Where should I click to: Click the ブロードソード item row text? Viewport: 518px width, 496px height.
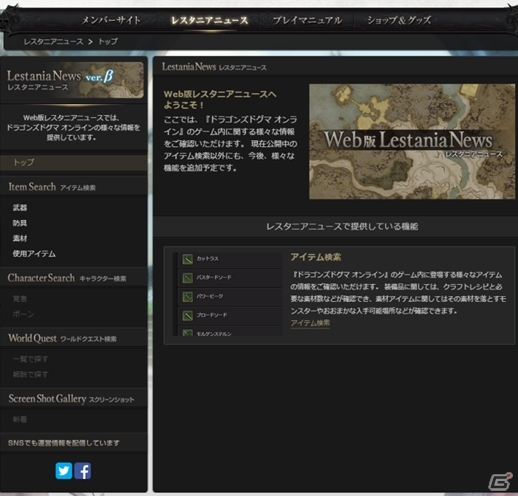pos(212,315)
